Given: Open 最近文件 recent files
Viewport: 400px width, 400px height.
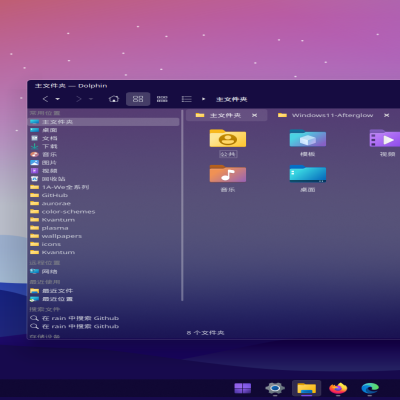Looking at the screenshot, I should pyautogui.click(x=104, y=291).
